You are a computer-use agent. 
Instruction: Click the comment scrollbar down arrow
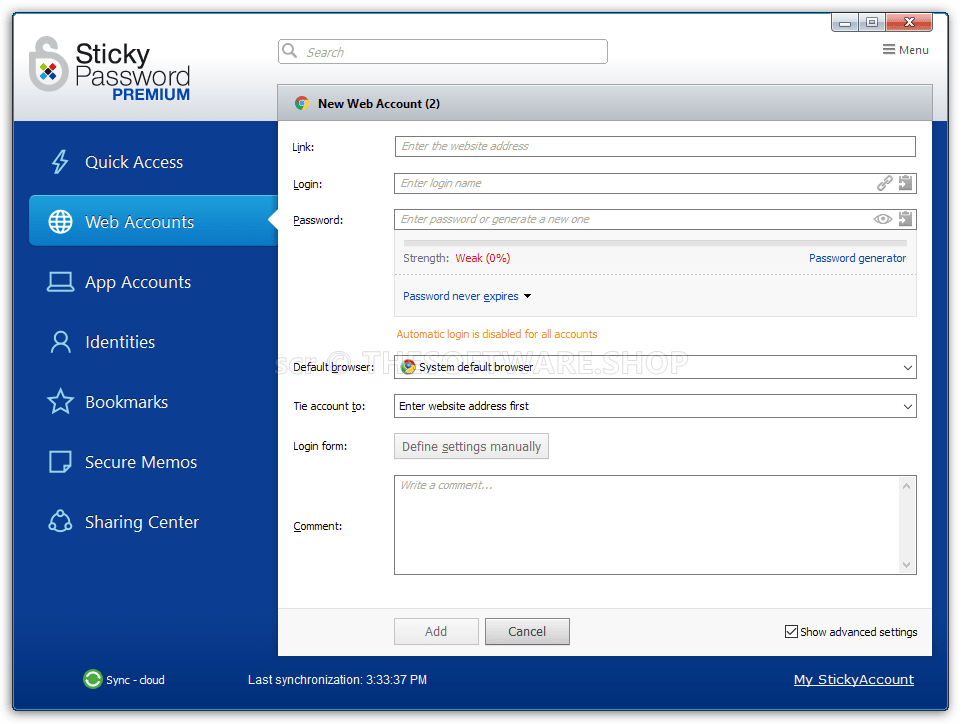click(906, 564)
